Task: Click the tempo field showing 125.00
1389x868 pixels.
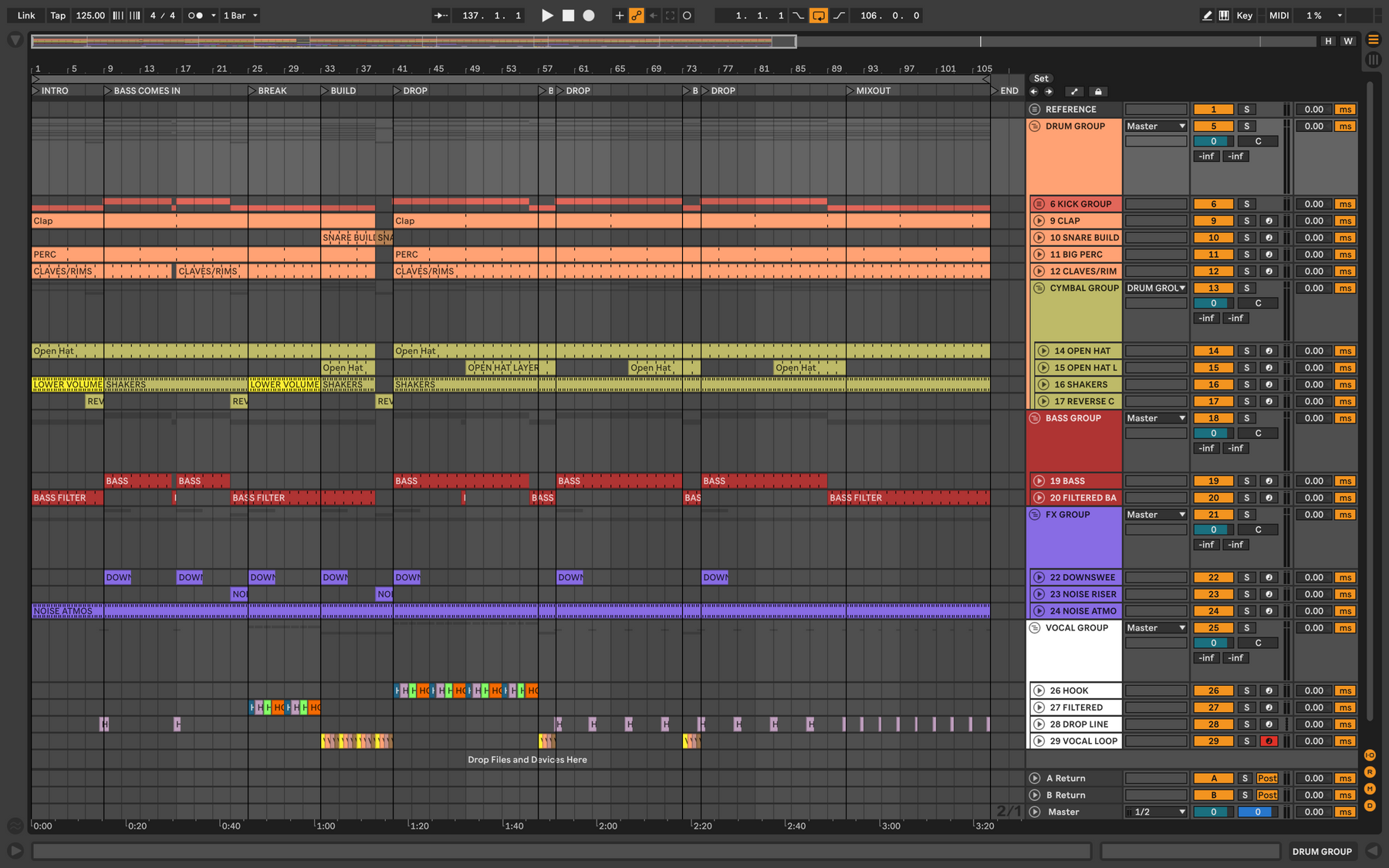Action: pos(90,15)
